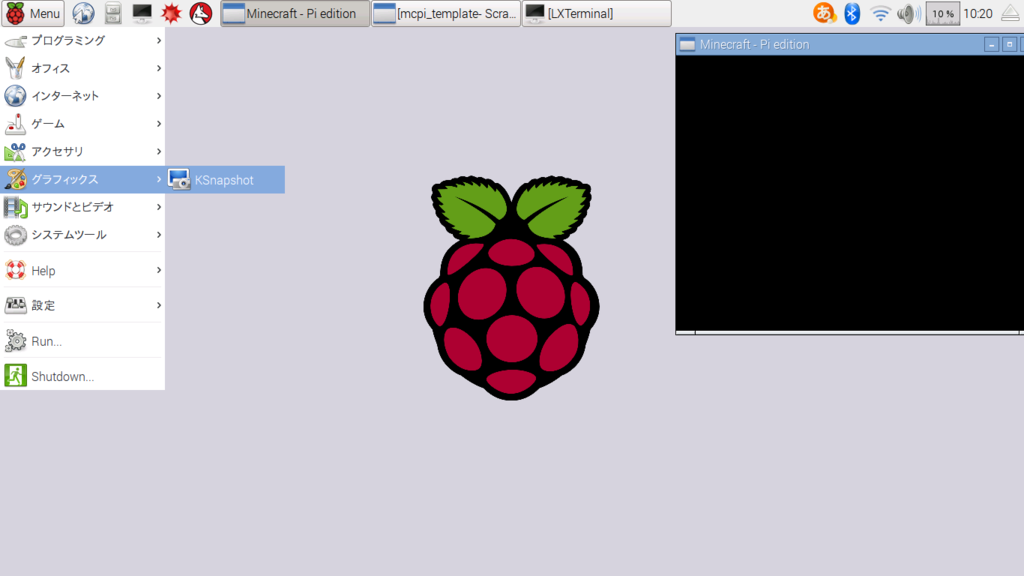The width and height of the screenshot is (1024, 576).
Task: Click the volume speaker tray icon
Action: coord(908,13)
